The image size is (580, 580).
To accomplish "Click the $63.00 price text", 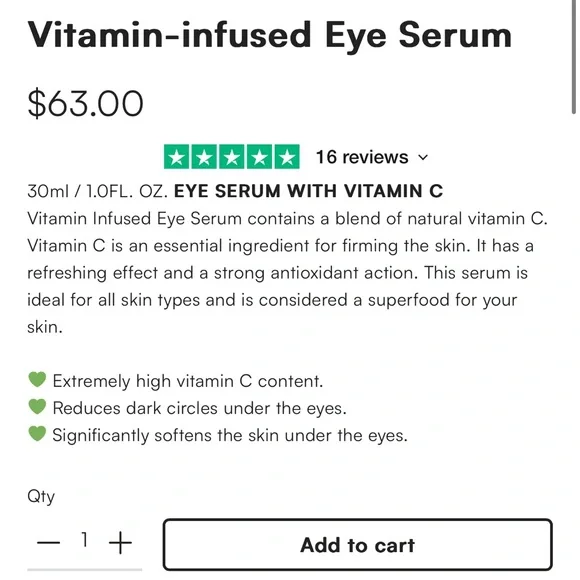I will 85,104.
